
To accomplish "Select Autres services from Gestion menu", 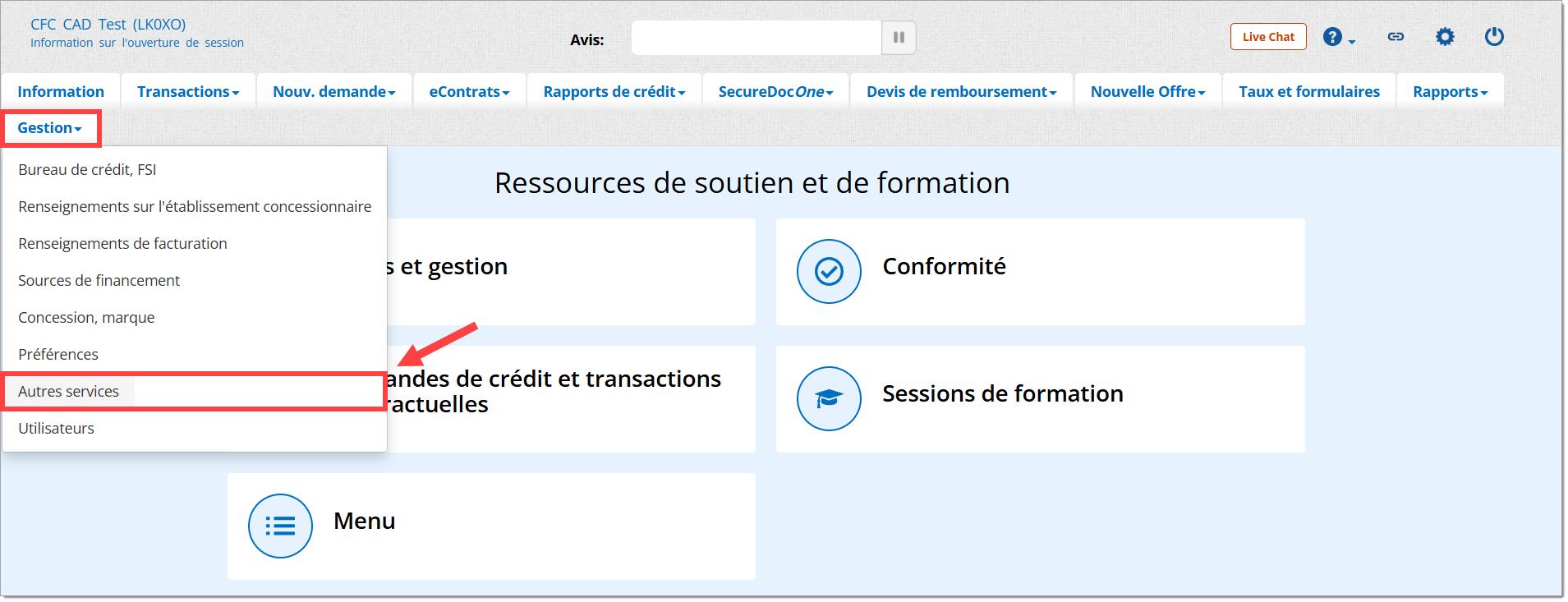I will (69, 392).
